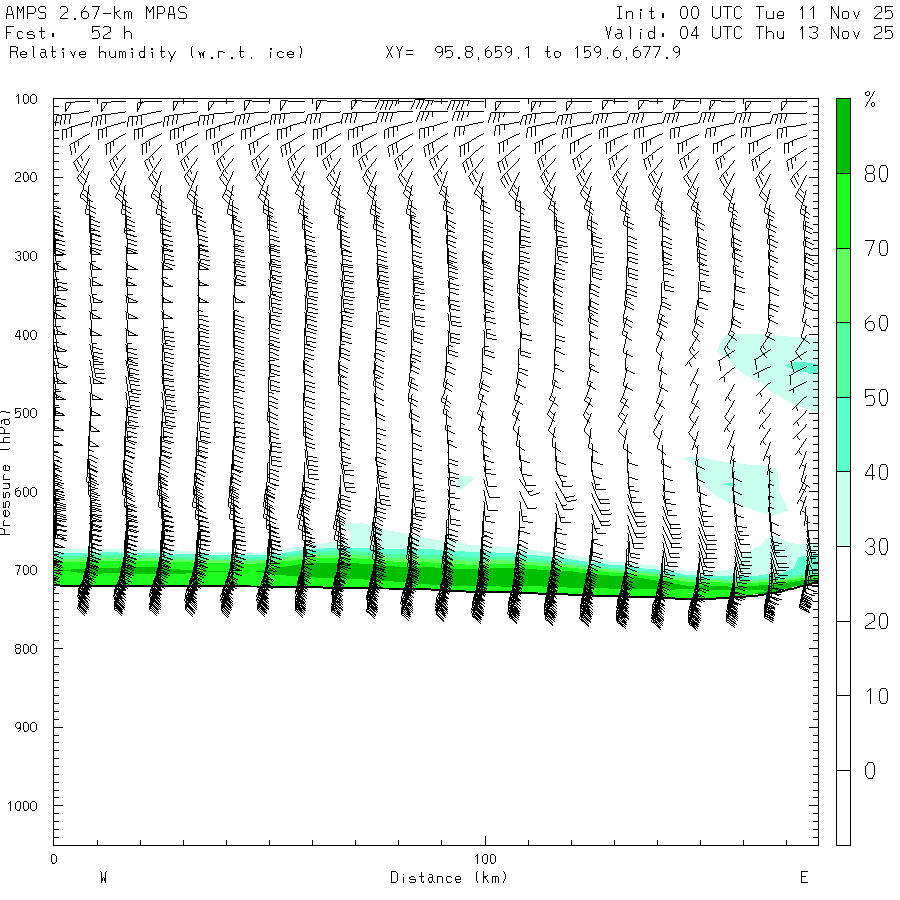Click the turquoise 40-50% colorbar segment

pos(843,435)
